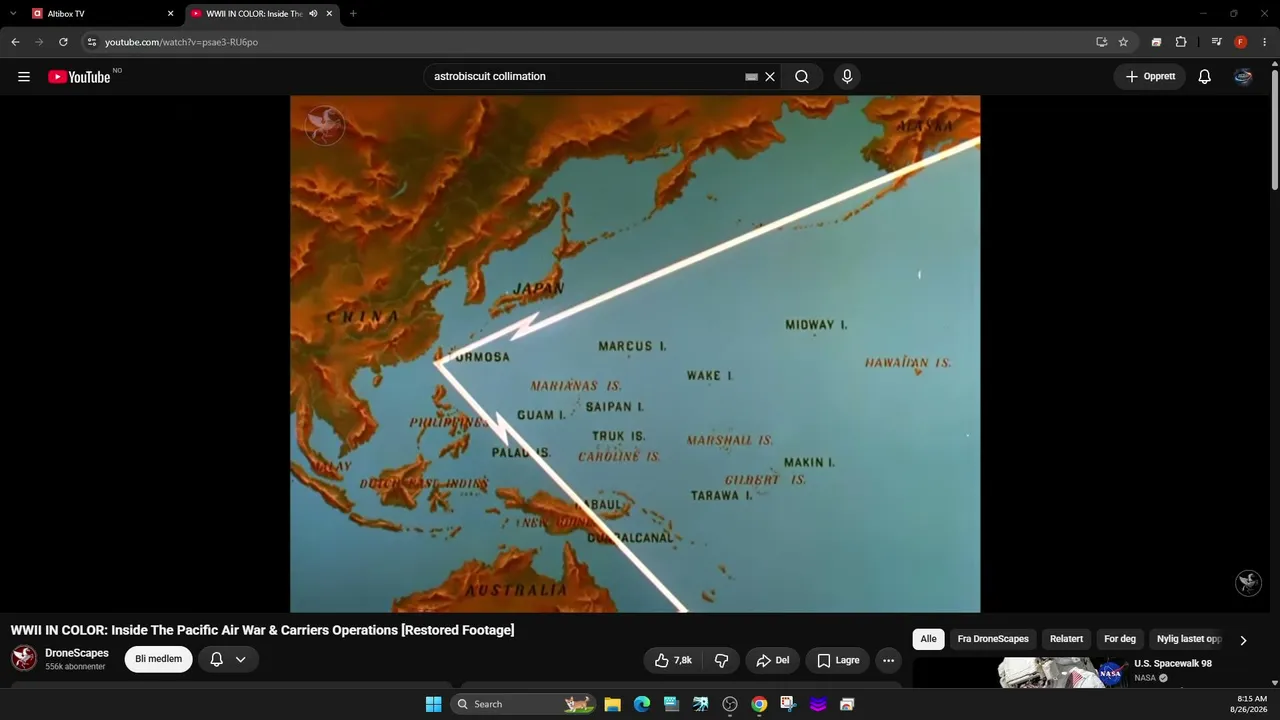This screenshot has height=720, width=1280.
Task: Open Chrome's three-dot menu
Action: pos(1265,42)
